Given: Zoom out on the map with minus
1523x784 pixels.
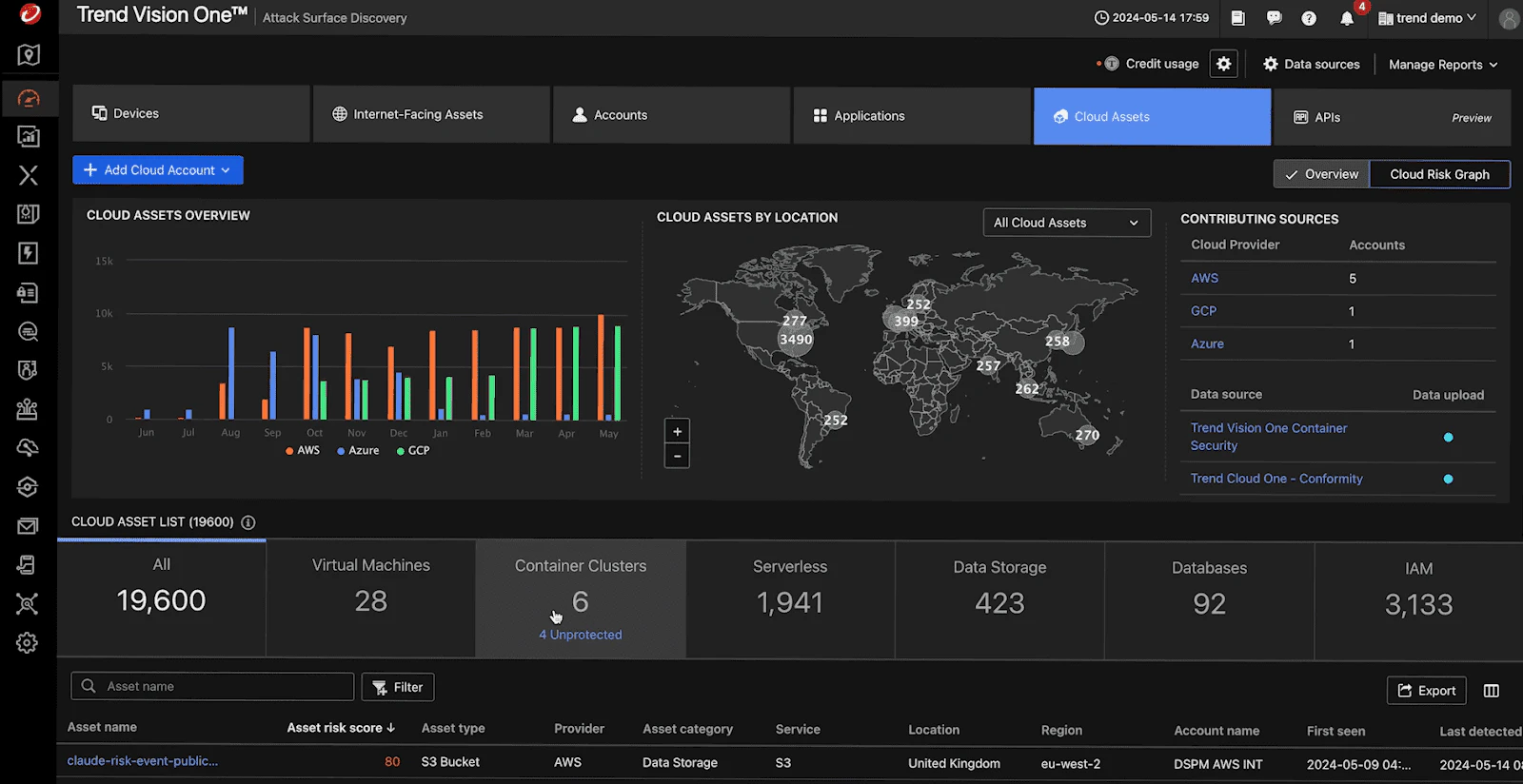Looking at the screenshot, I should point(677,456).
